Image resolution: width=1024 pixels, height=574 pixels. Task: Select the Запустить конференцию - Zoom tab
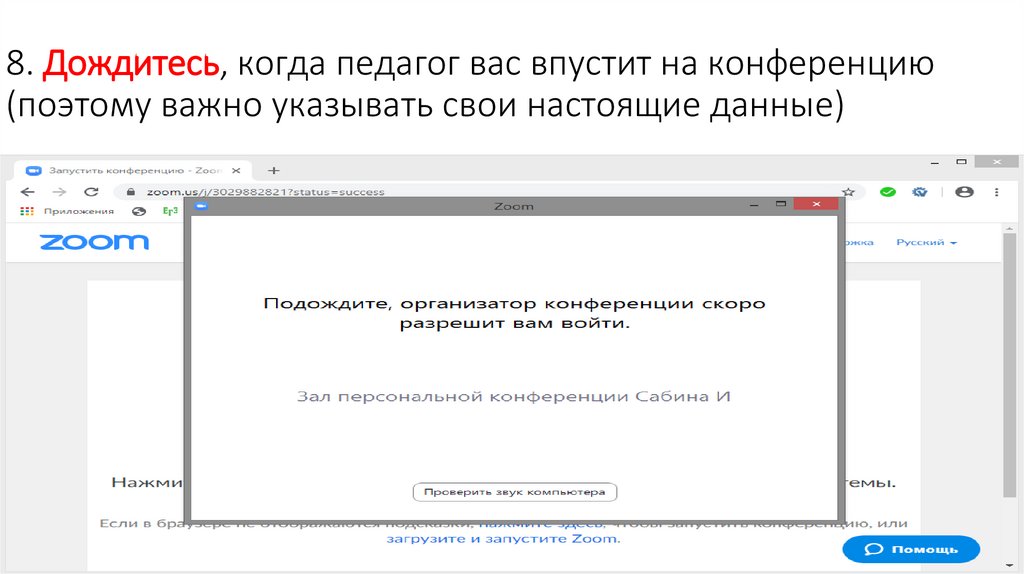[133, 170]
